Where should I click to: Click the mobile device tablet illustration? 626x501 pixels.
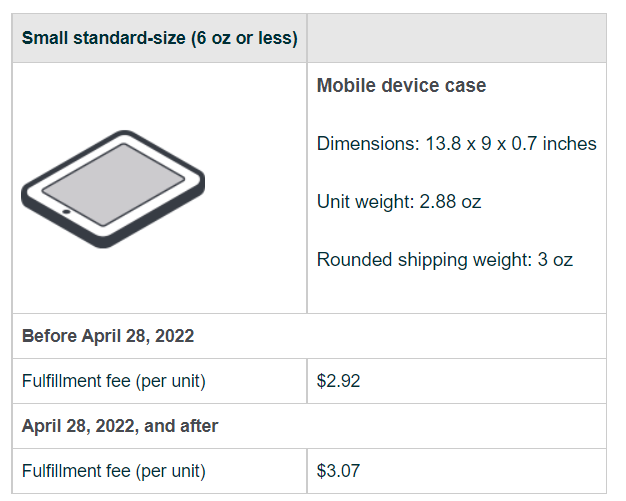[112, 188]
